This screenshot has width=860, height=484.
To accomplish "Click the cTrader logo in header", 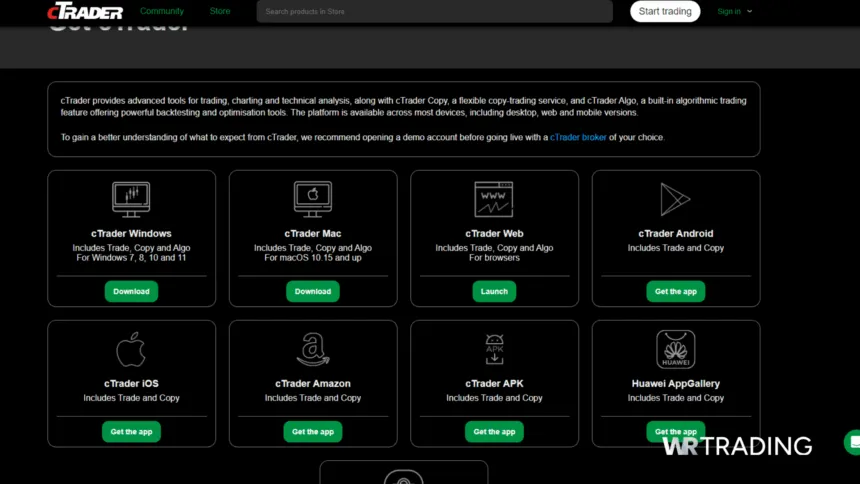I will (85, 12).
